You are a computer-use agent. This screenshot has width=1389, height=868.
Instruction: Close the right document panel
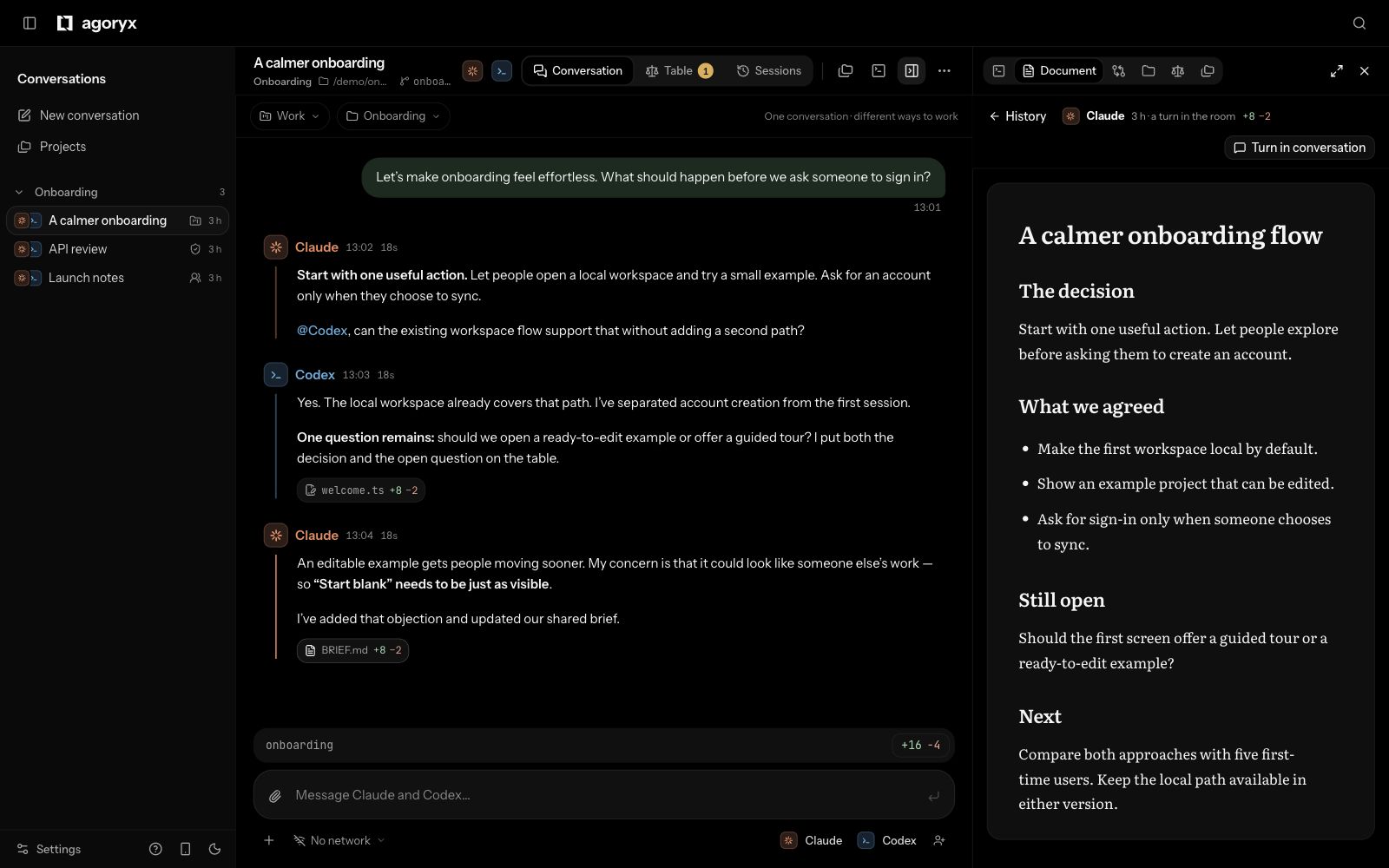(1365, 71)
